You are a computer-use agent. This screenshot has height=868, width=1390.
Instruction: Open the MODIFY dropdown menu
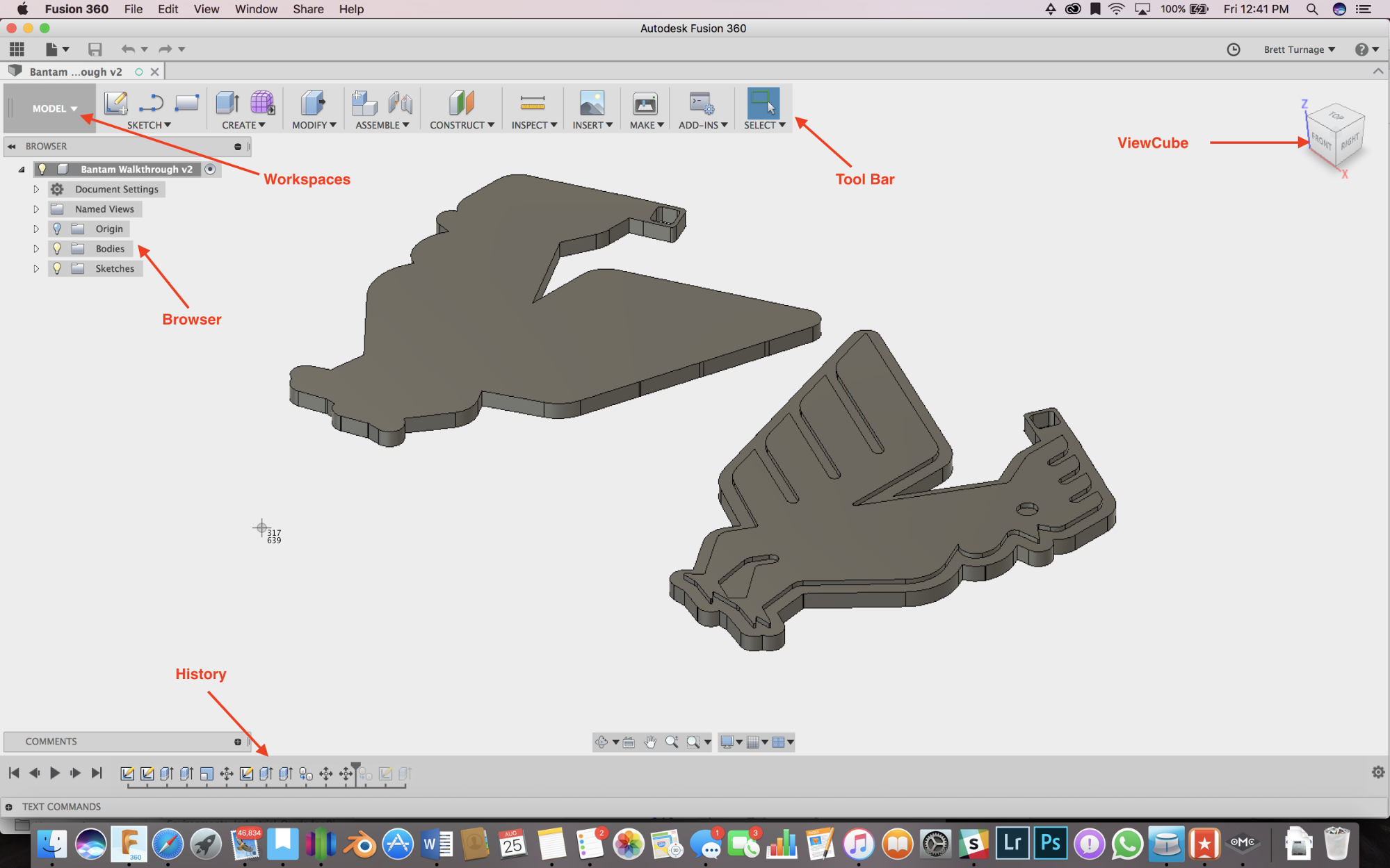314,125
